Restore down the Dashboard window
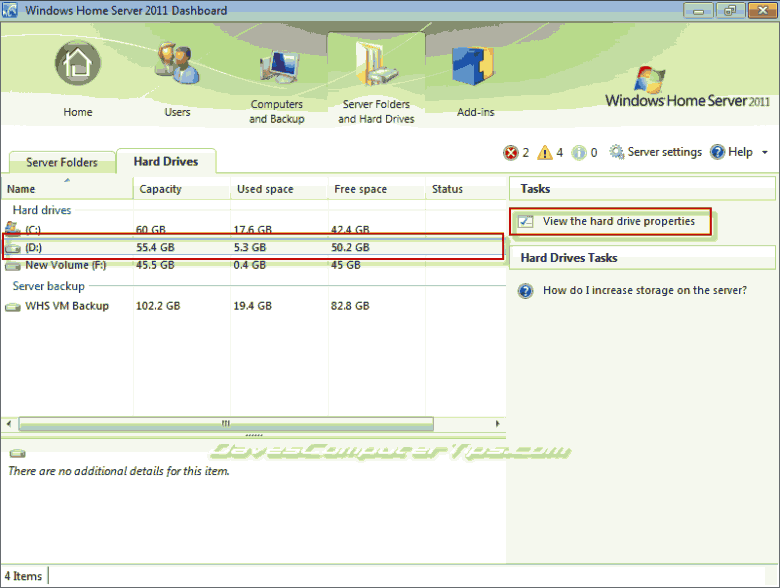Image resolution: width=780 pixels, height=588 pixels. [730, 10]
